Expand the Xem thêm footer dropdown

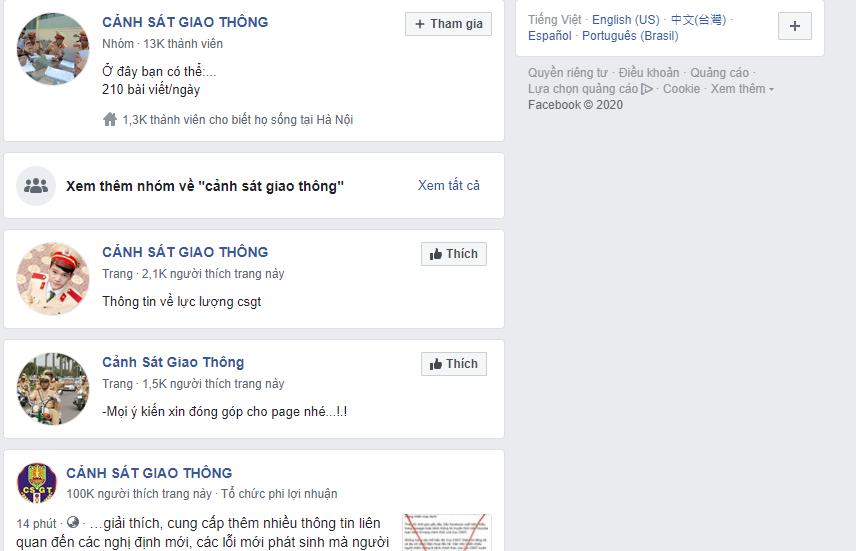coord(742,89)
